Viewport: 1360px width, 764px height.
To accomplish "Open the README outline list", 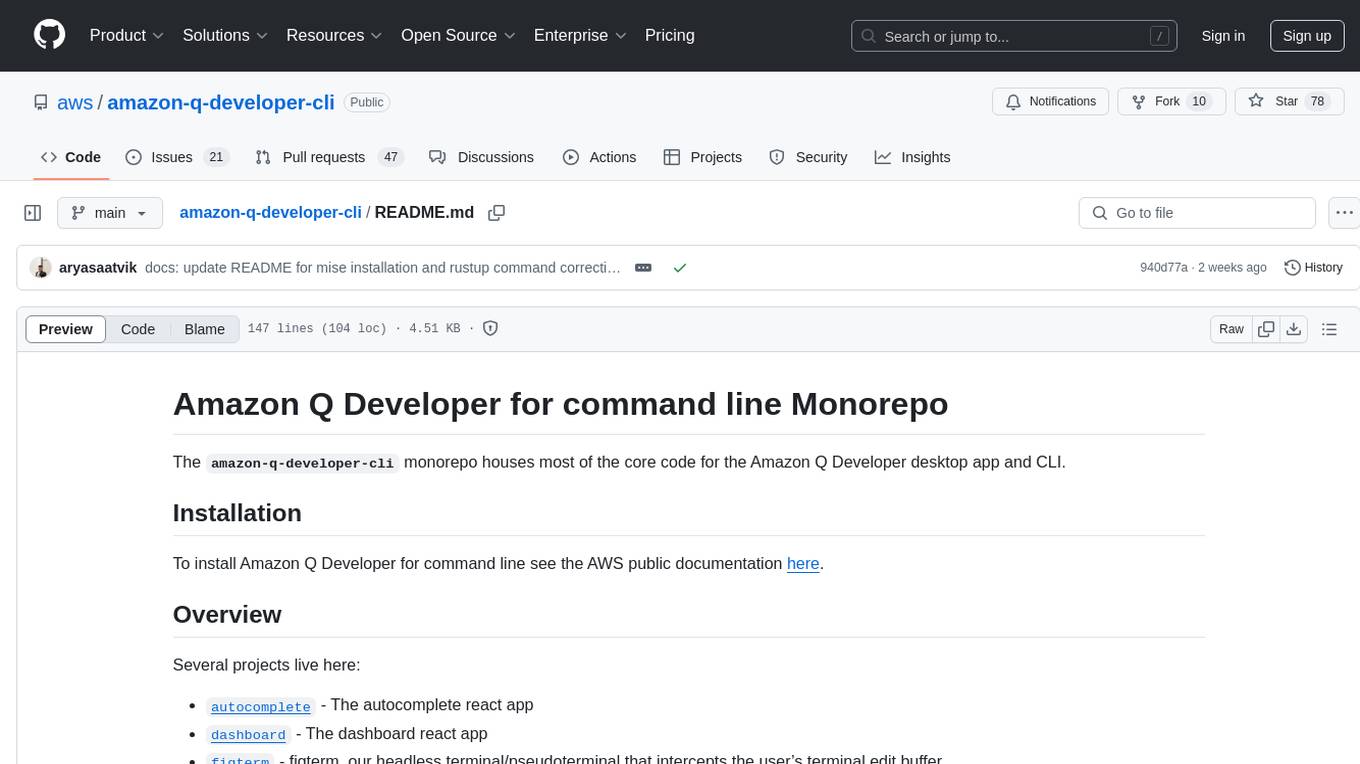I will (1329, 329).
